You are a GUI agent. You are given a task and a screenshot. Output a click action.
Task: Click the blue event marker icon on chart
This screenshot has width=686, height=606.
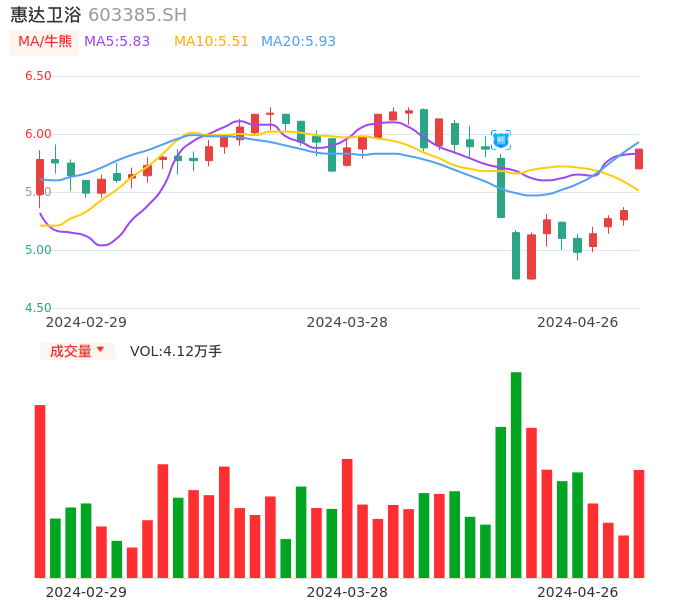pos(501,140)
